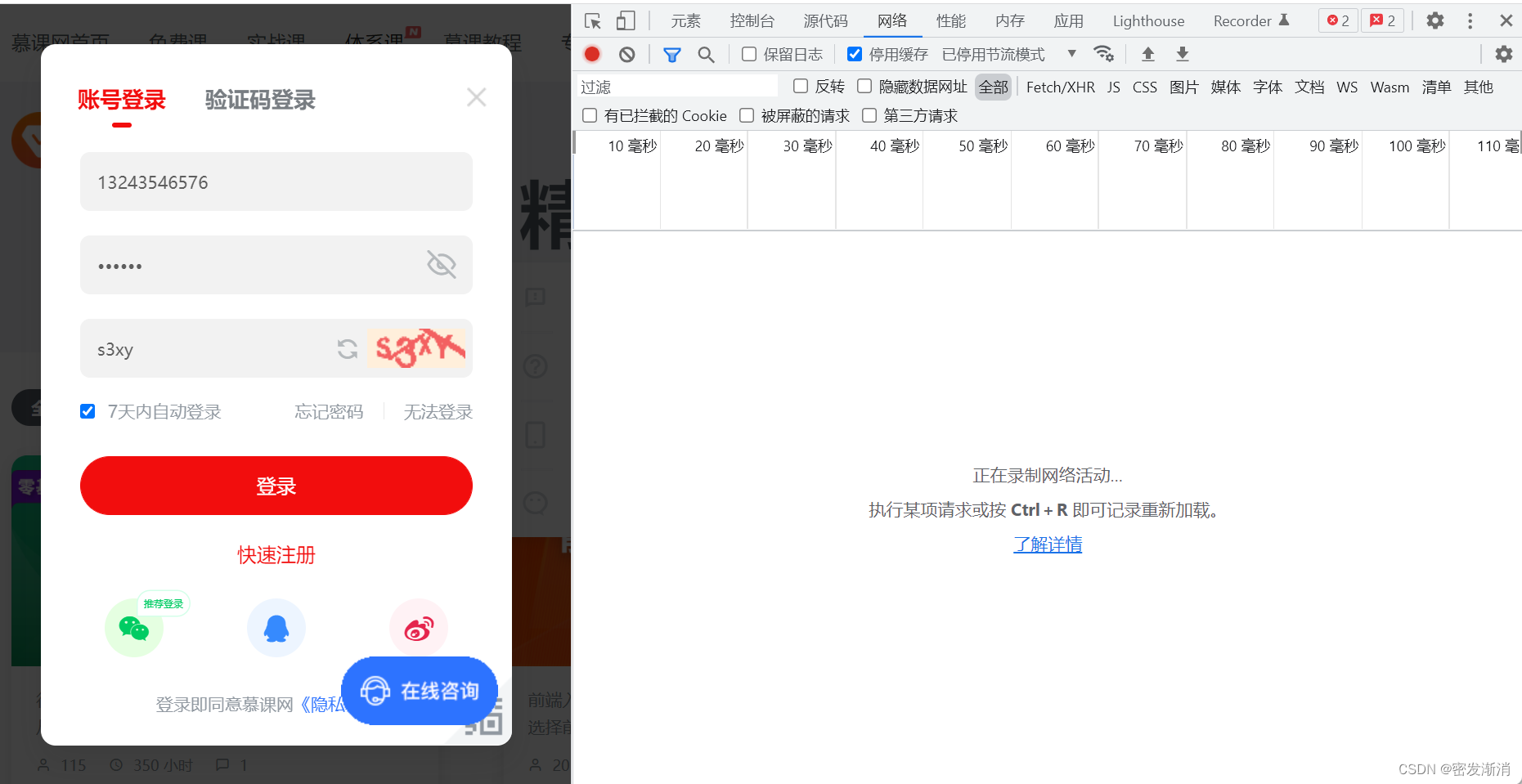Refresh the captcha image icon
Viewport: 1522px width, 784px height.
(x=348, y=349)
